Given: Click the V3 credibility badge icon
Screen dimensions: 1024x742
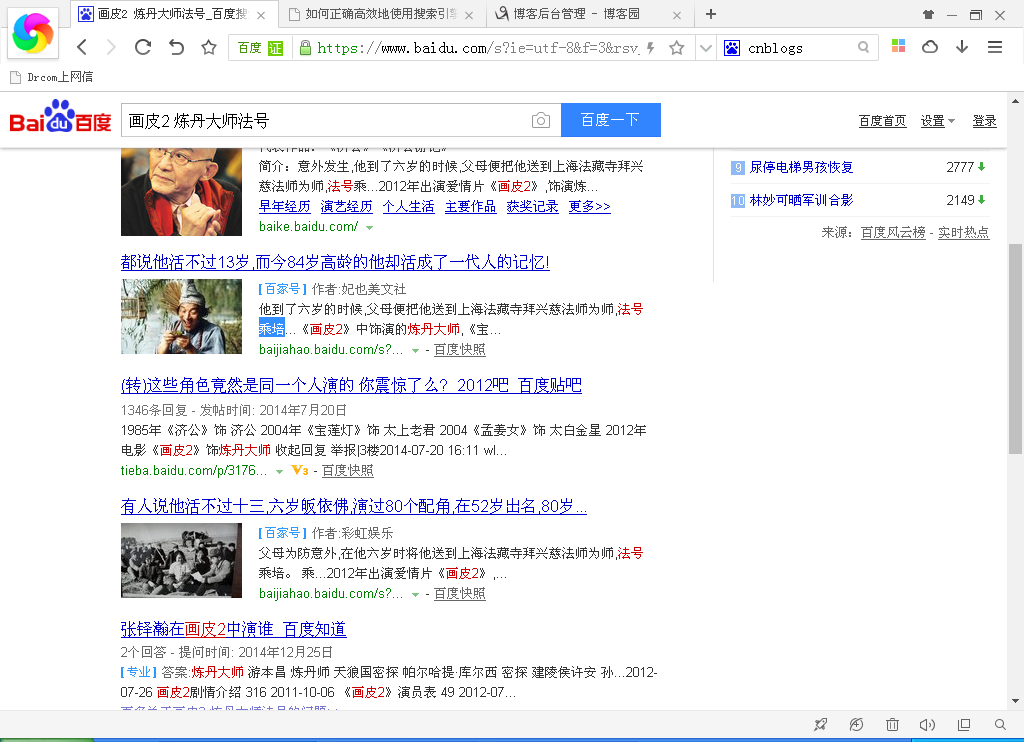Looking at the screenshot, I should [300, 470].
